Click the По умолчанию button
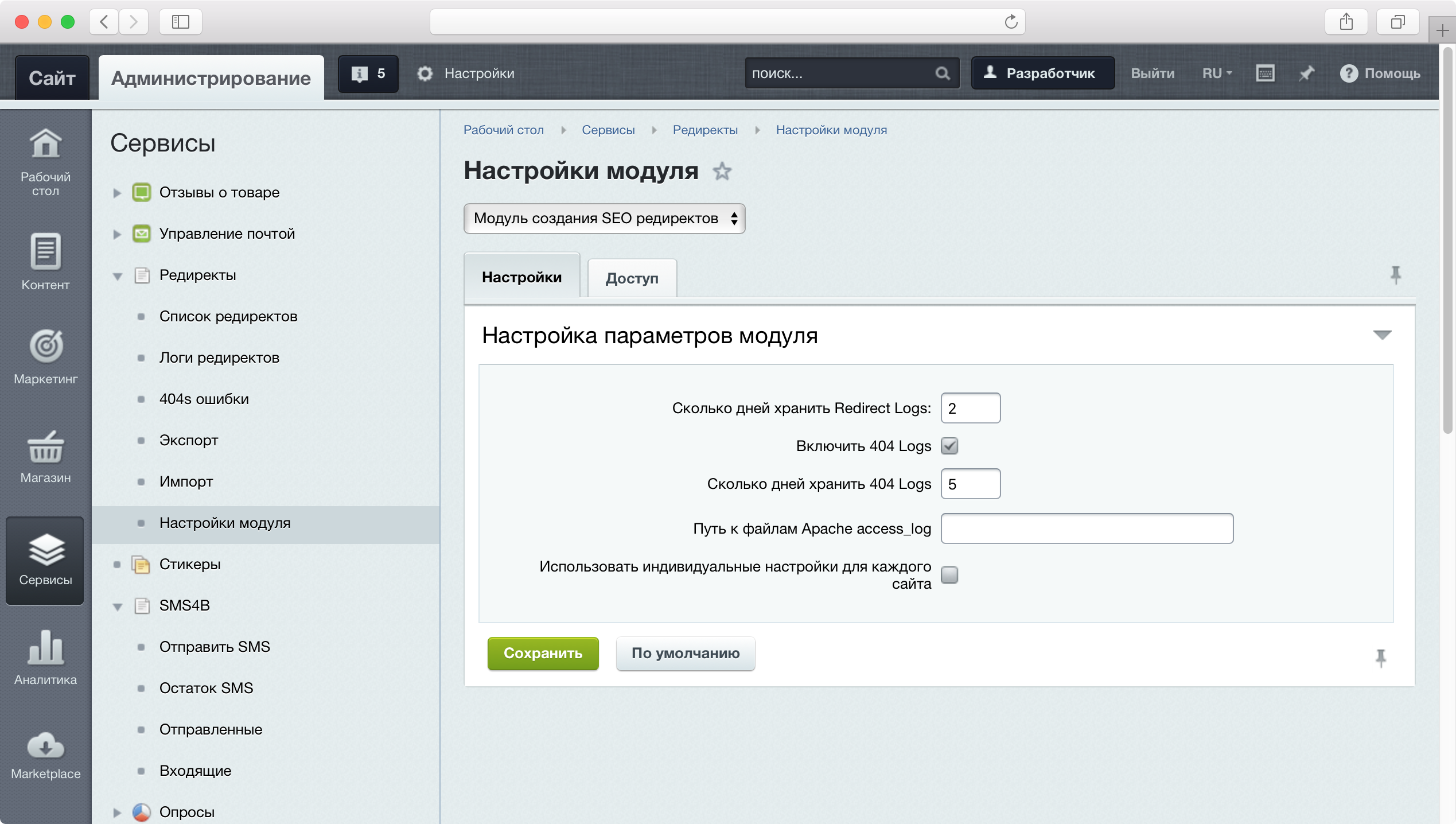 [x=685, y=653]
